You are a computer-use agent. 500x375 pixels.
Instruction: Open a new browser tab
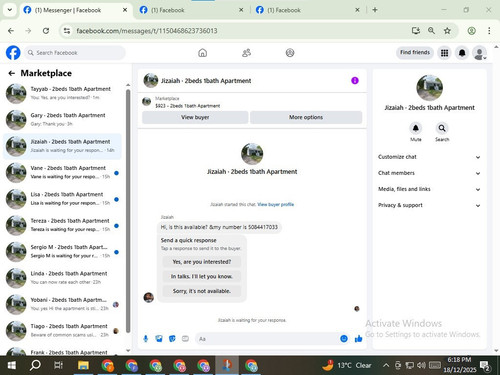tap(375, 10)
